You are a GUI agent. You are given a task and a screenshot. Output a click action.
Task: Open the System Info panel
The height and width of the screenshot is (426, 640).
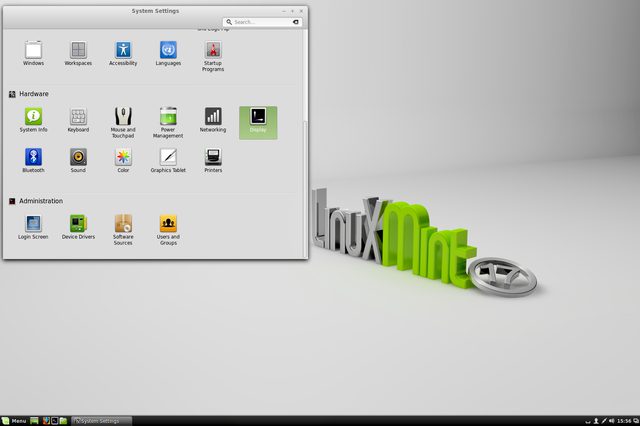pos(33,120)
